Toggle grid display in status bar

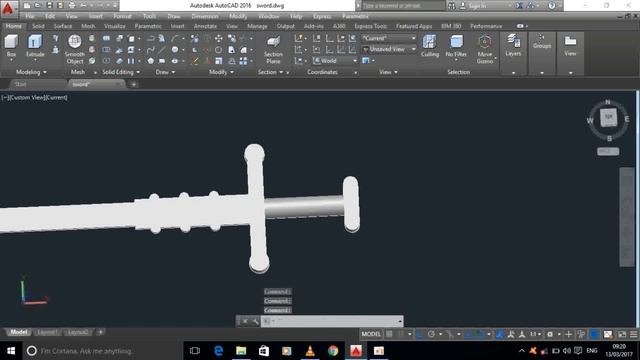click(389, 334)
